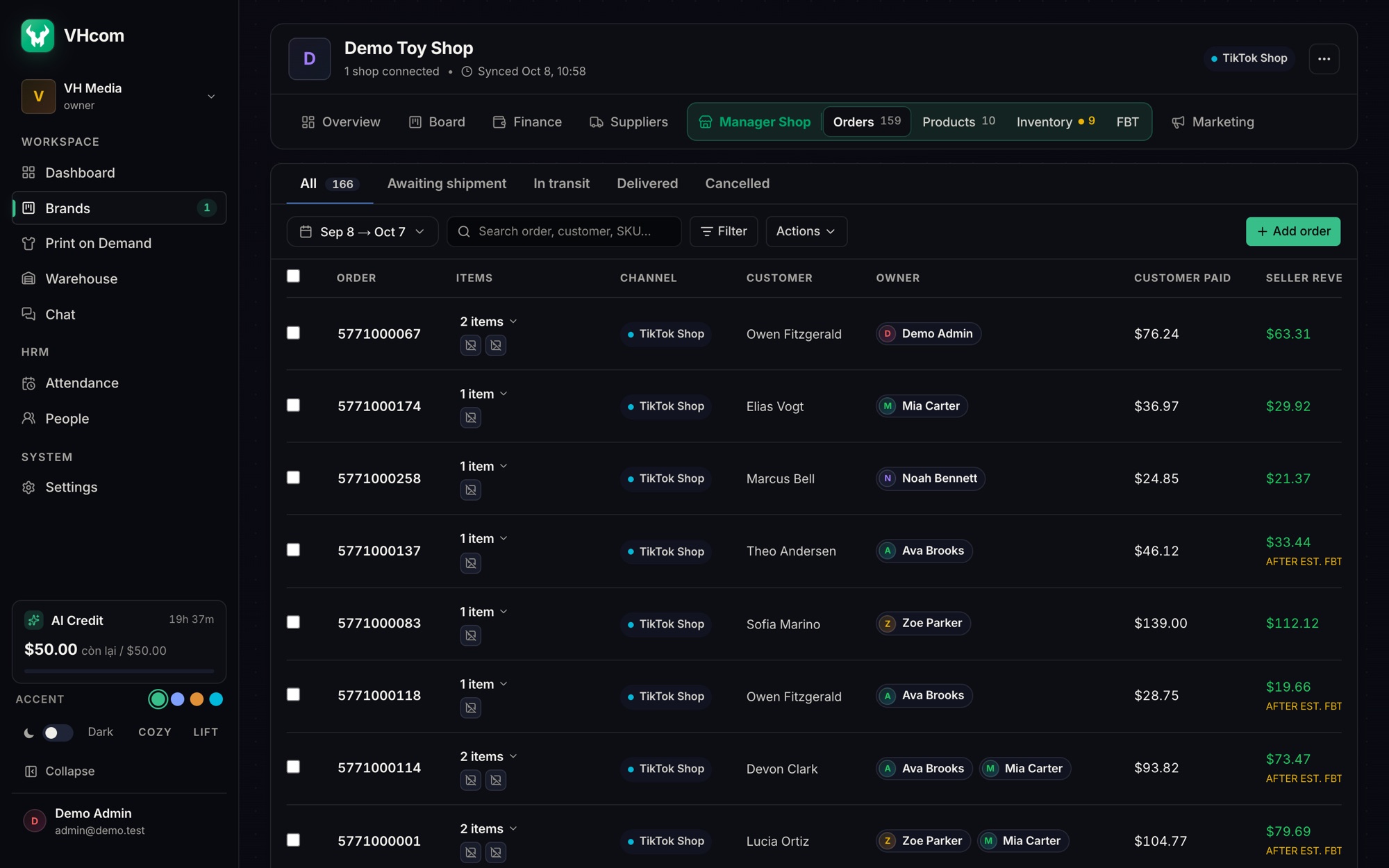Click item image placeholder for order 5771000174
Viewport: 1389px width, 868px height.
(471, 417)
